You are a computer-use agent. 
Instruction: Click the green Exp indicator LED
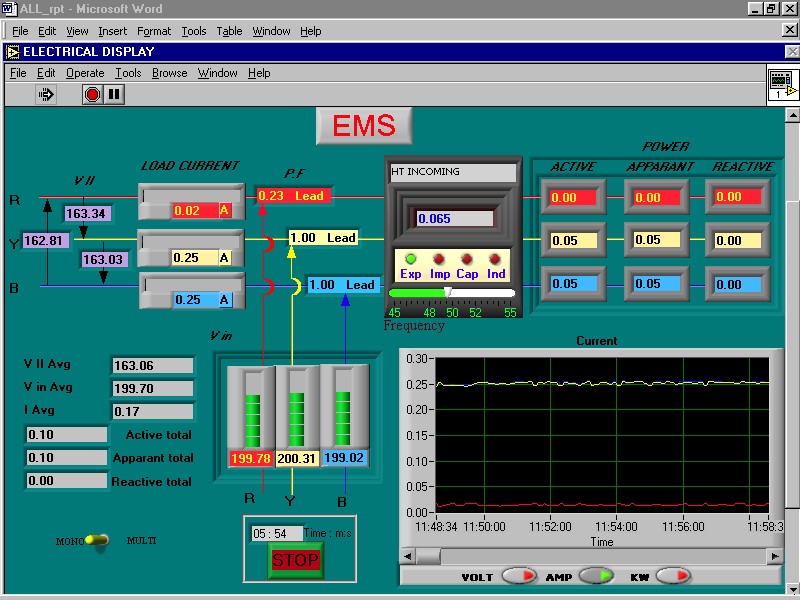coord(410,259)
